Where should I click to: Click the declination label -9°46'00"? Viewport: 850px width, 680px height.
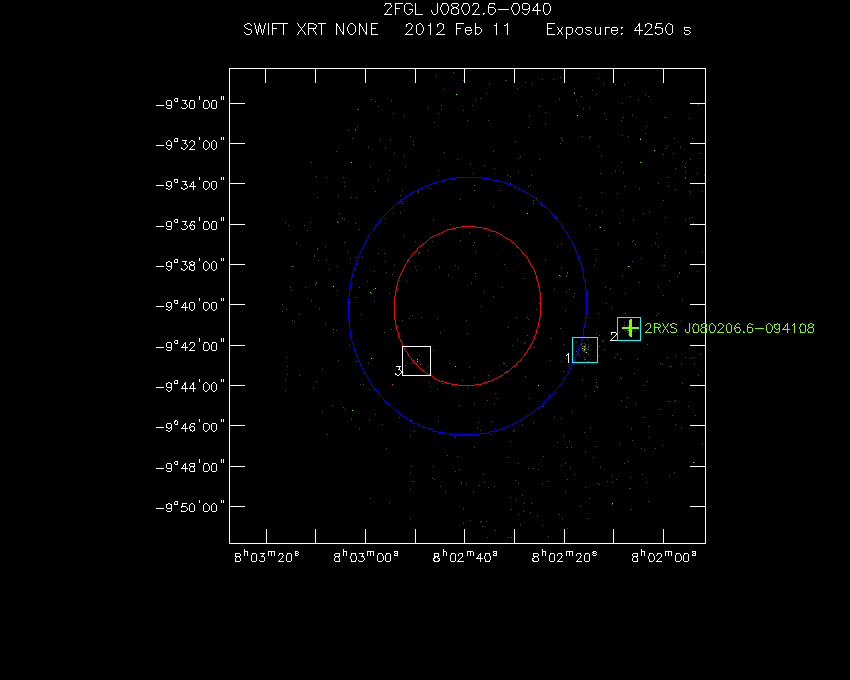click(190, 427)
